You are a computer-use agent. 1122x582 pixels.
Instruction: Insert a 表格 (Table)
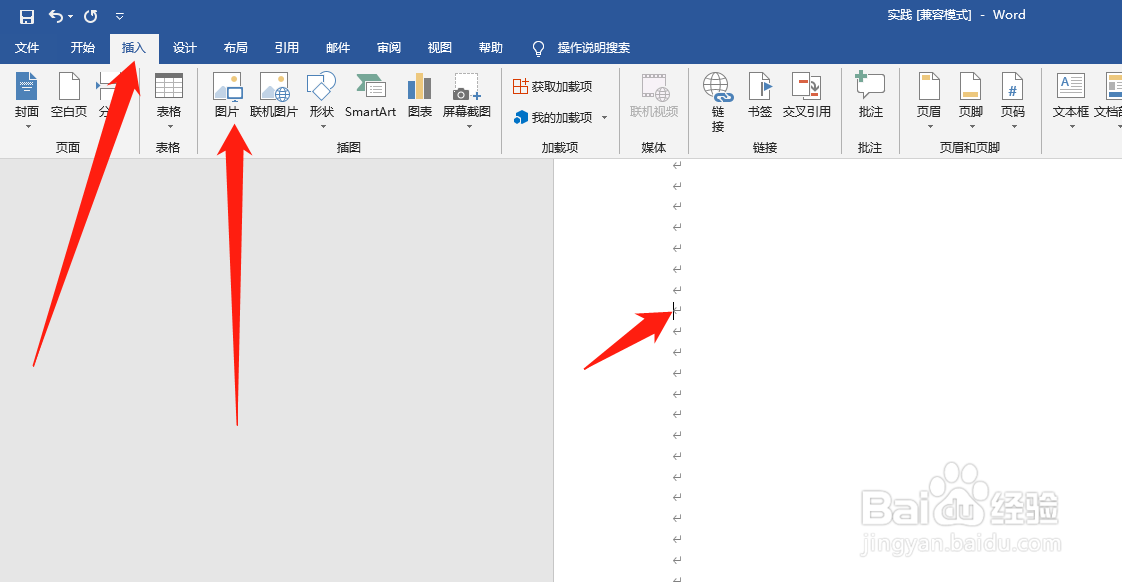click(x=167, y=97)
